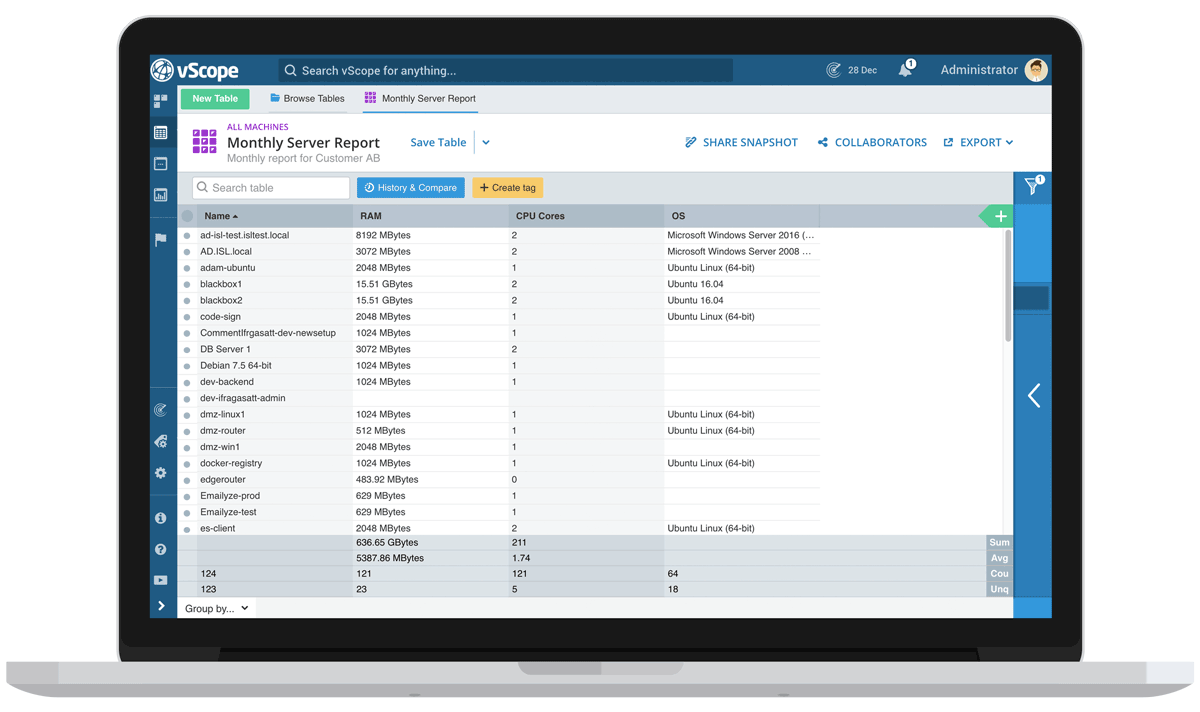Image resolution: width=1200 pixels, height=712 pixels.
Task: Click SHARE SNAPSHOT link
Action: pos(750,143)
